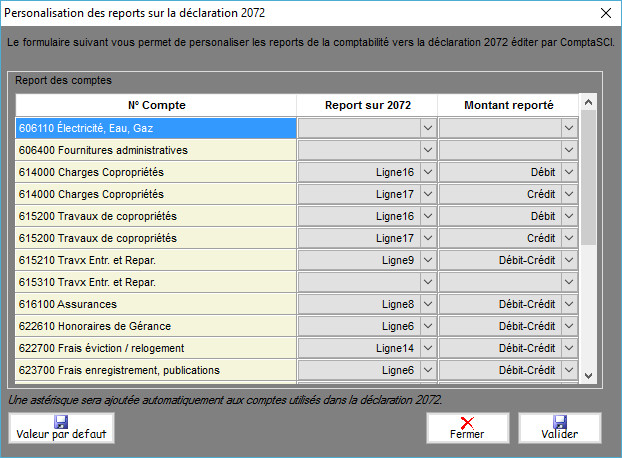Open Ligne14 dropdown for Frais éviction / relogement
This screenshot has width=622, height=458.
coord(427,348)
